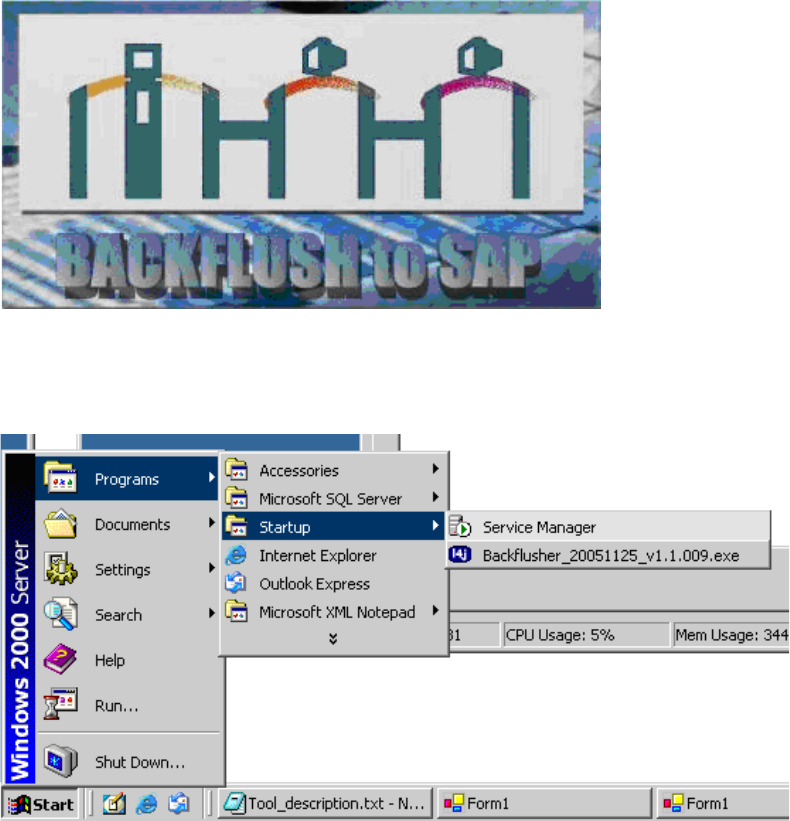Click the Service Manager icon
Screen dimensions: 790x821
(461, 526)
